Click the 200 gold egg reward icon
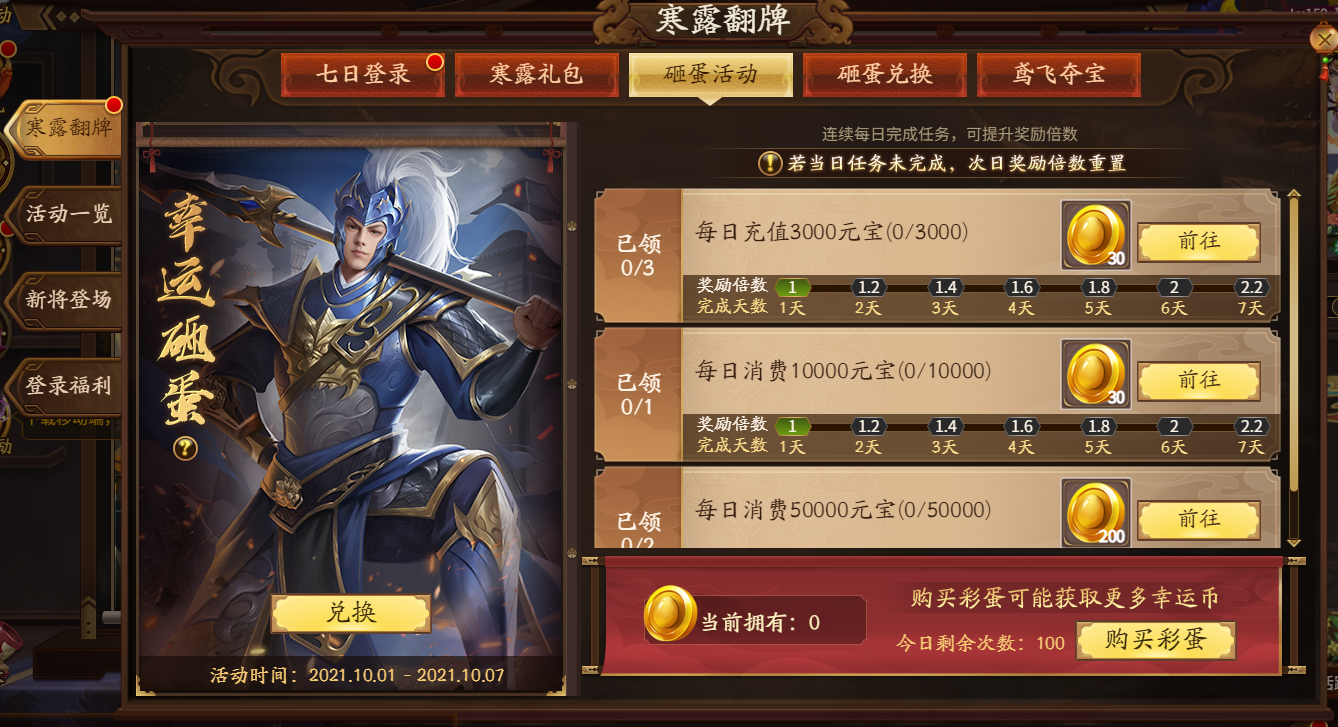 1096,513
